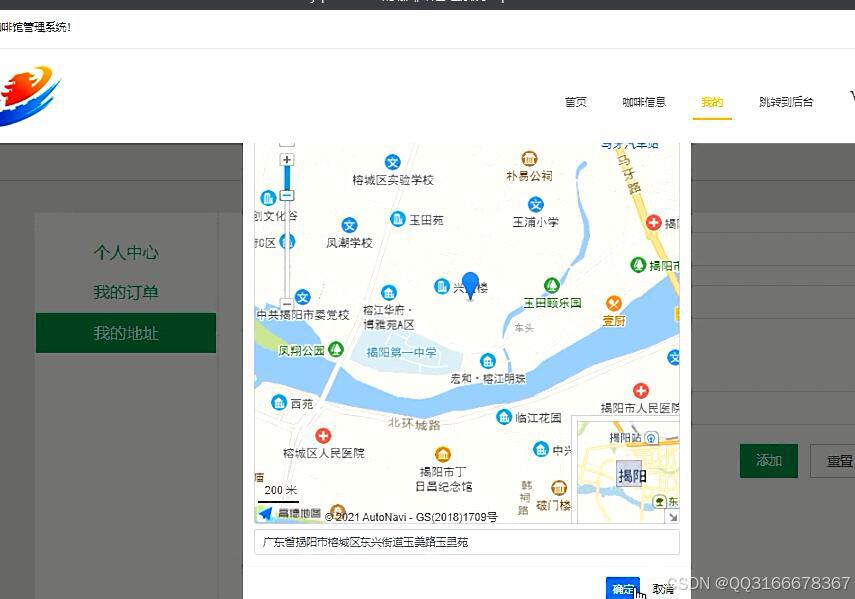Click the 榕江华府 residence icon
Image resolution: width=855 pixels, height=599 pixels.
tap(389, 293)
